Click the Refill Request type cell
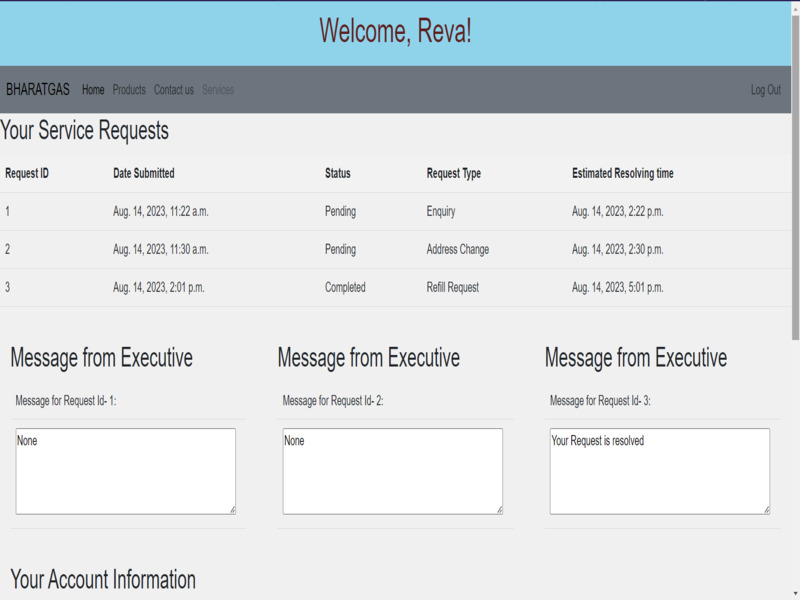The height and width of the screenshot is (600, 800). 452,288
